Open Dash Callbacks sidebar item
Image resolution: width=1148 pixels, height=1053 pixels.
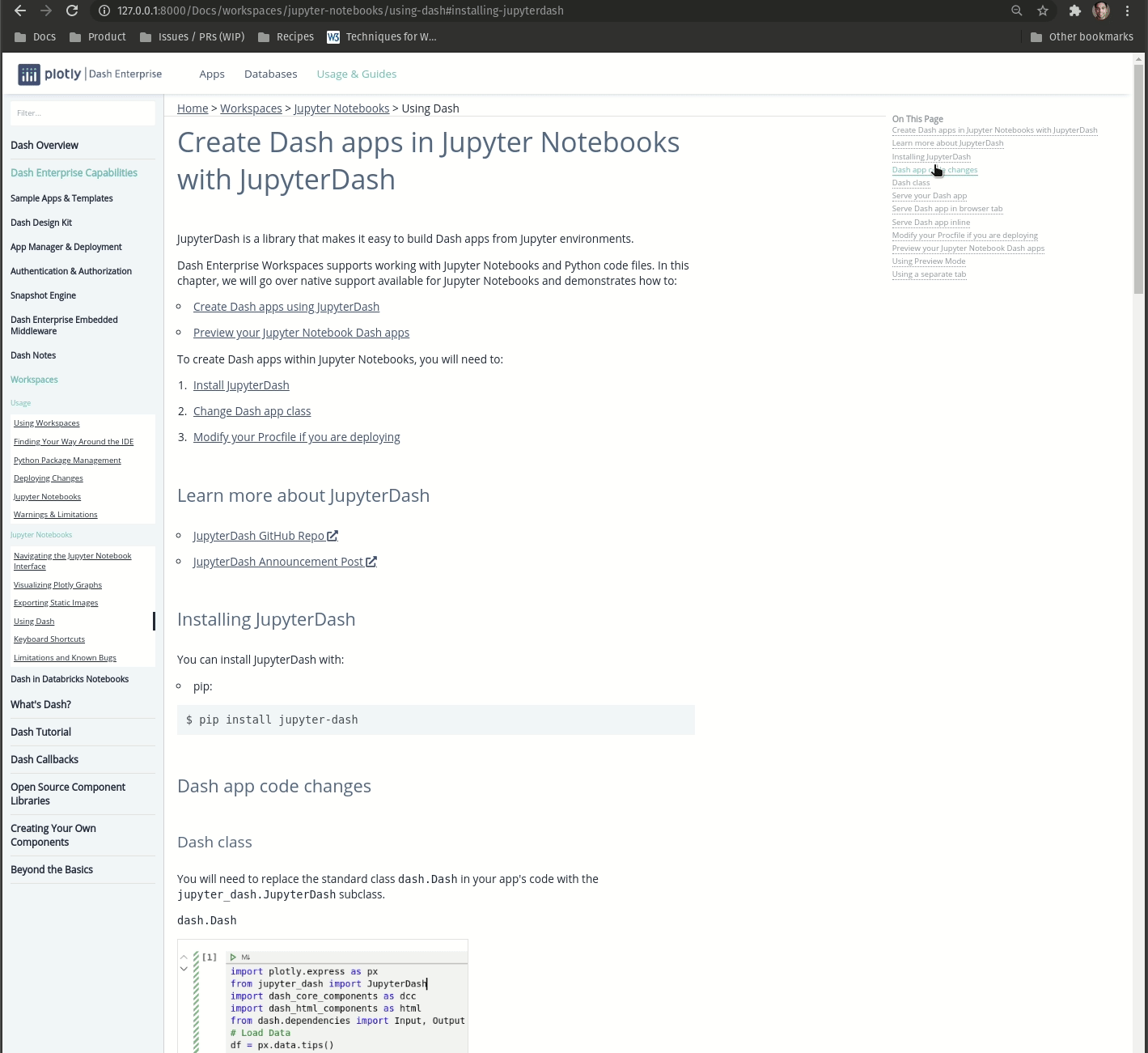[x=44, y=759]
